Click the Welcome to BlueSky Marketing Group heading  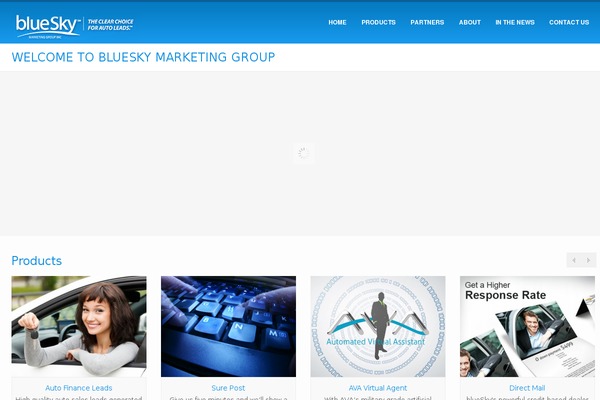143,57
